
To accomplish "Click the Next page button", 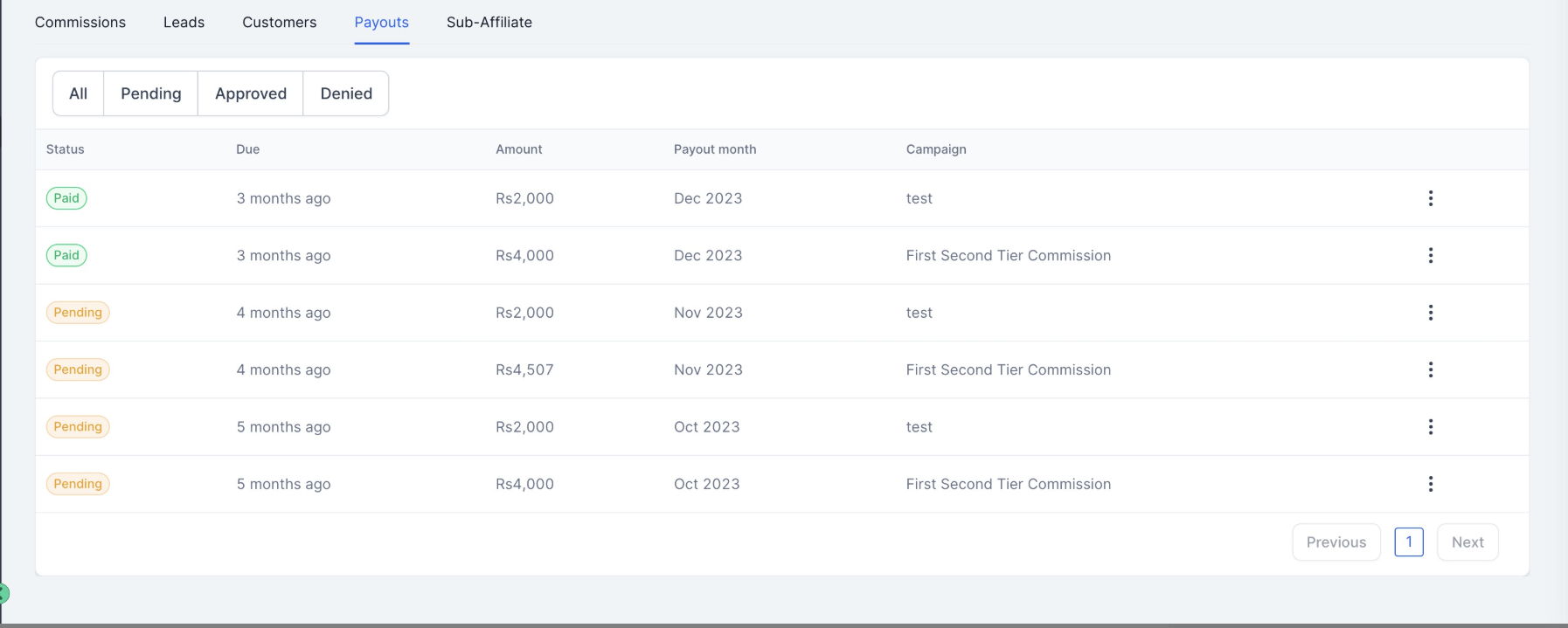I will point(1467,542).
